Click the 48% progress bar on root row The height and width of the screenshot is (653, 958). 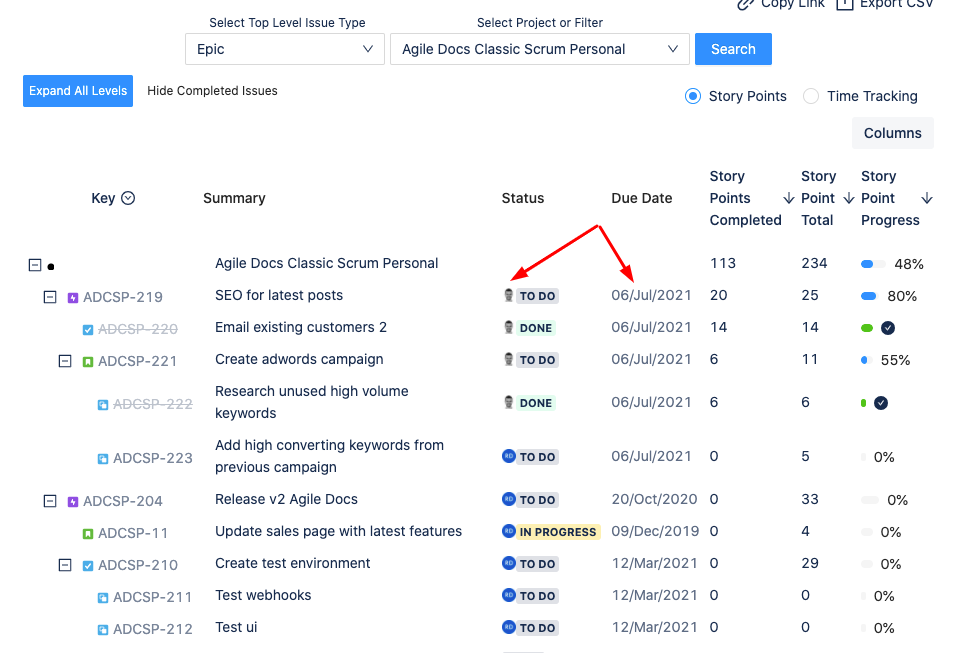click(872, 264)
